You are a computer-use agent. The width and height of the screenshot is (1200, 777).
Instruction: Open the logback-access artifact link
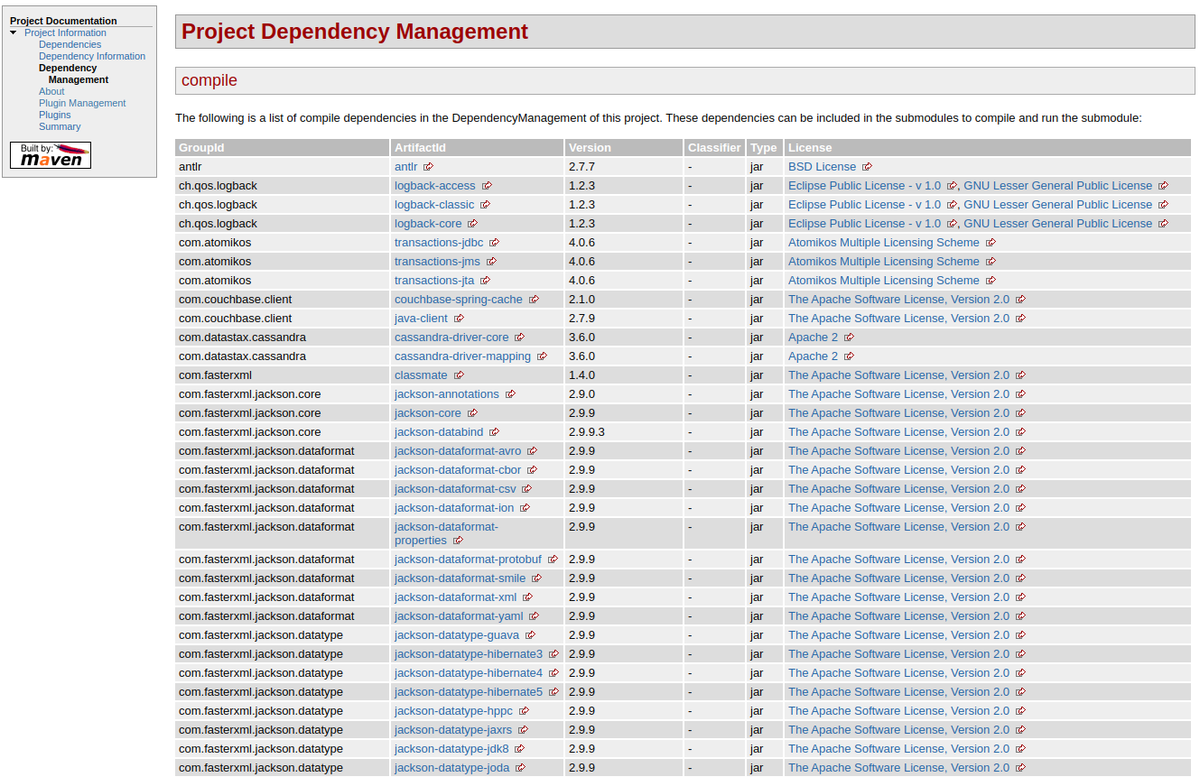(435, 186)
